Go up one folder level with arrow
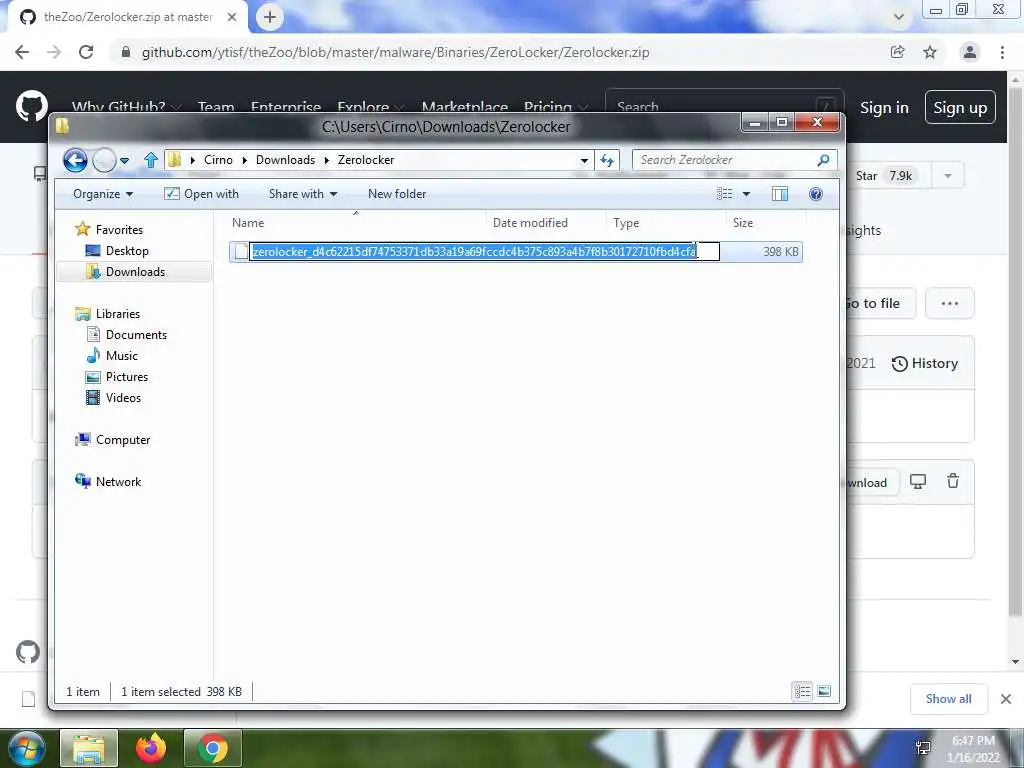 pyautogui.click(x=151, y=160)
